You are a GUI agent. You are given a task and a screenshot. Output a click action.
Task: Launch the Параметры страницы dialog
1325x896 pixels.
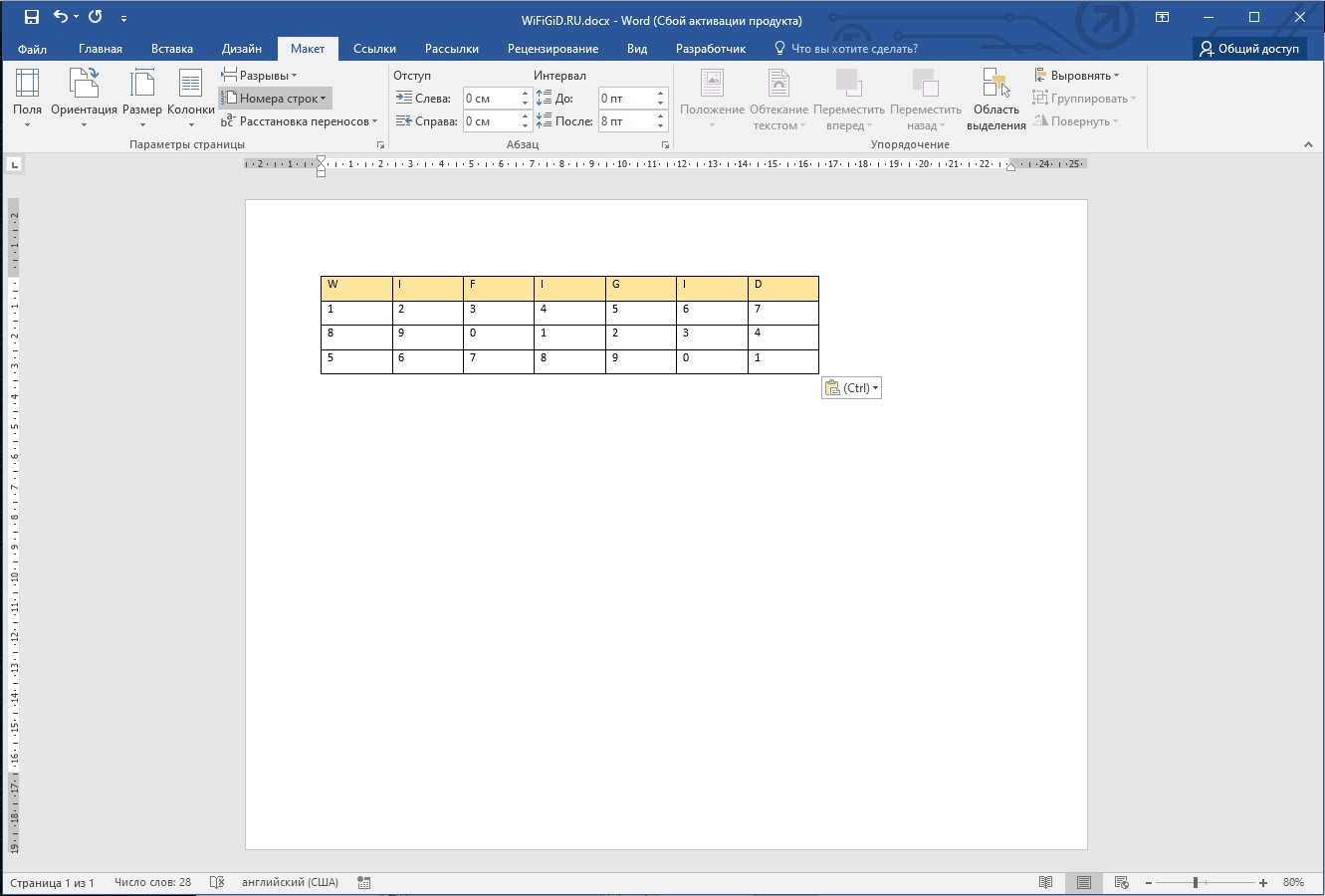coord(380,145)
